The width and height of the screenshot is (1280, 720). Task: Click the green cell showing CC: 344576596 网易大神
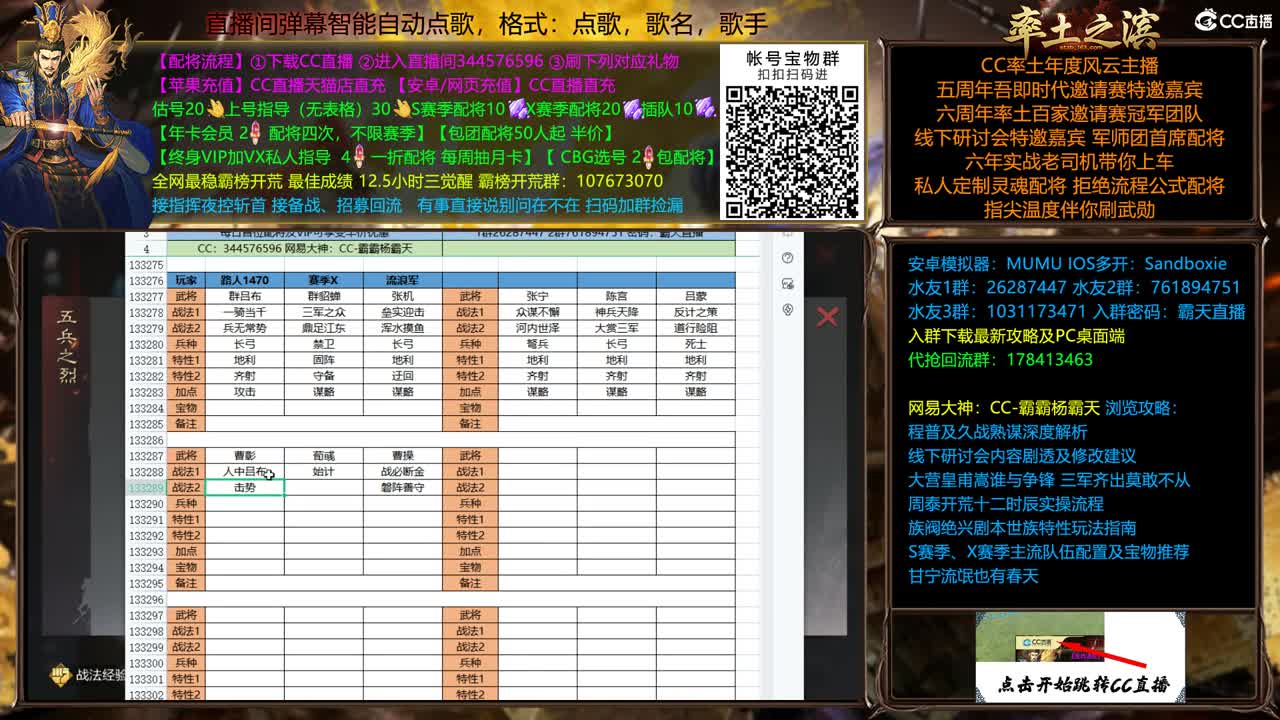[305, 250]
